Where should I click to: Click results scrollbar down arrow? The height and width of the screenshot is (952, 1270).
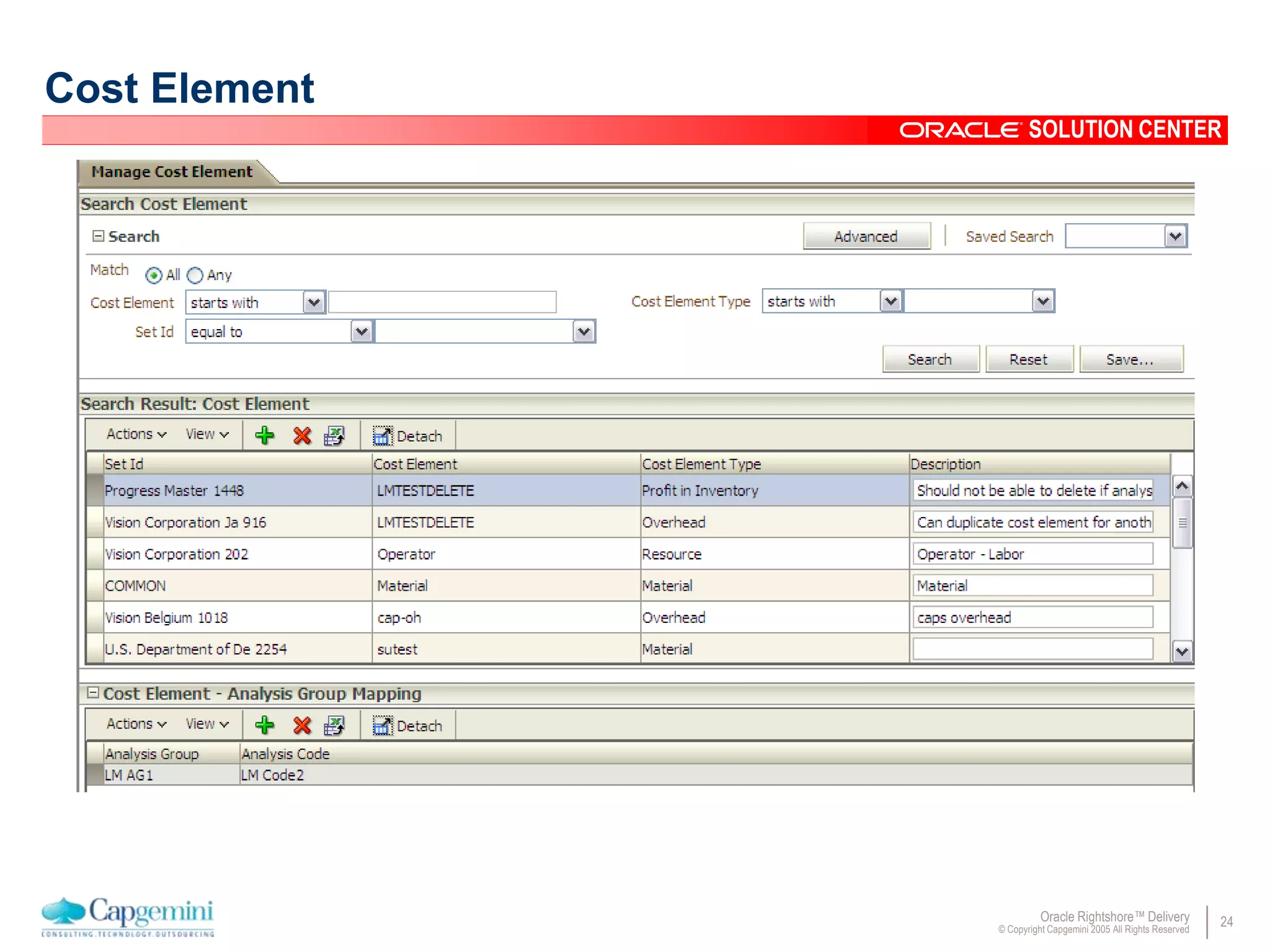click(1182, 651)
